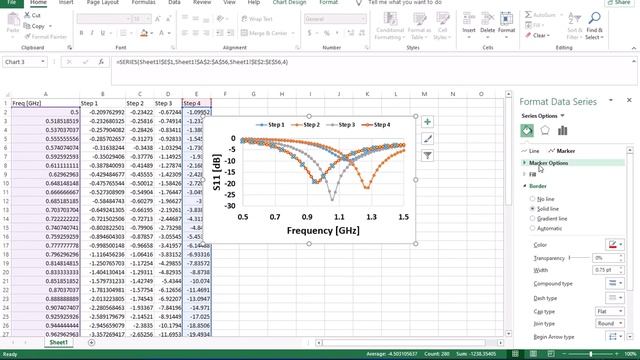Expand Marker Options section
This screenshot has height=360, width=640.
point(548,163)
